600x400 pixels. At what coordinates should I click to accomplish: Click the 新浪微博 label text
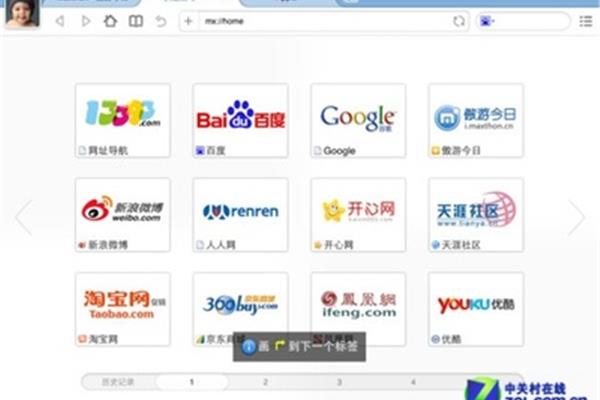pos(108,245)
